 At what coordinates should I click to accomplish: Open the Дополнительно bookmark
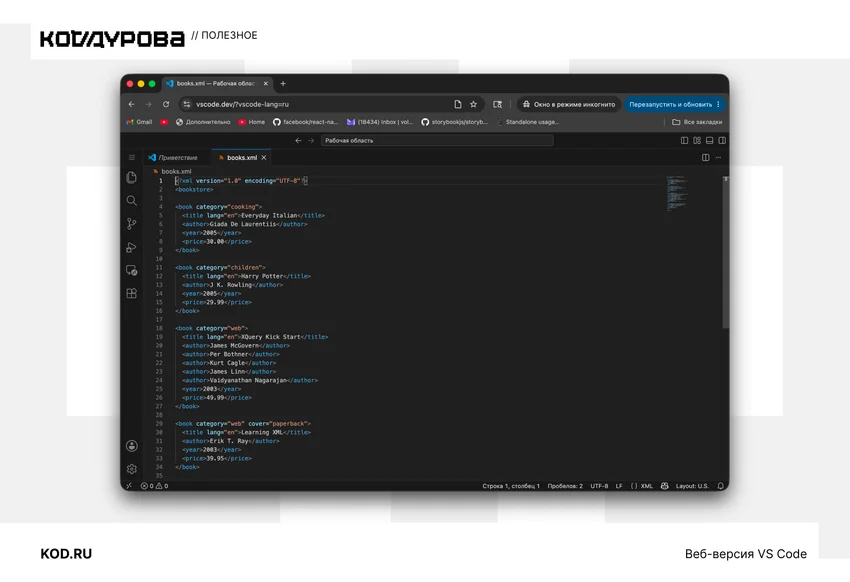[x=203, y=122]
